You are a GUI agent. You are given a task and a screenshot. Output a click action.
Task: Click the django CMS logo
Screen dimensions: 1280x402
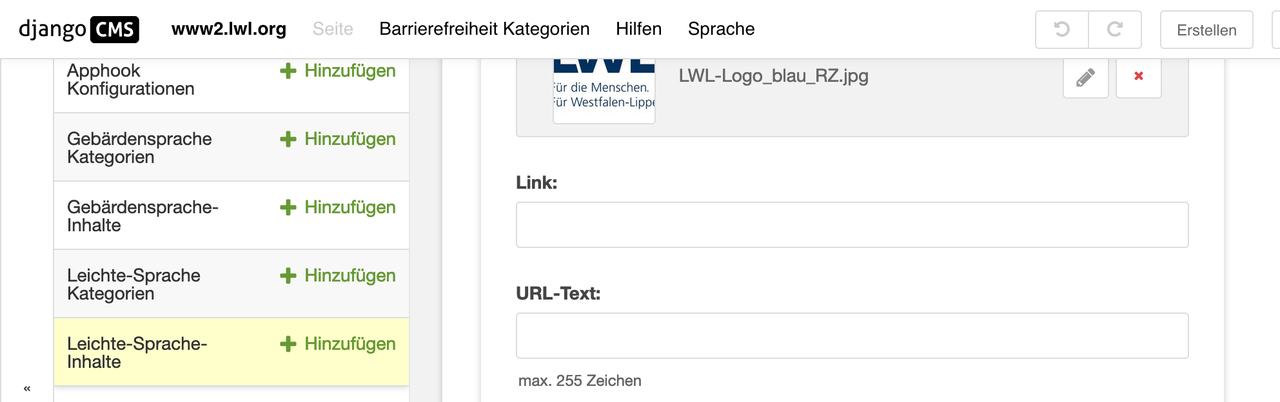point(79,29)
